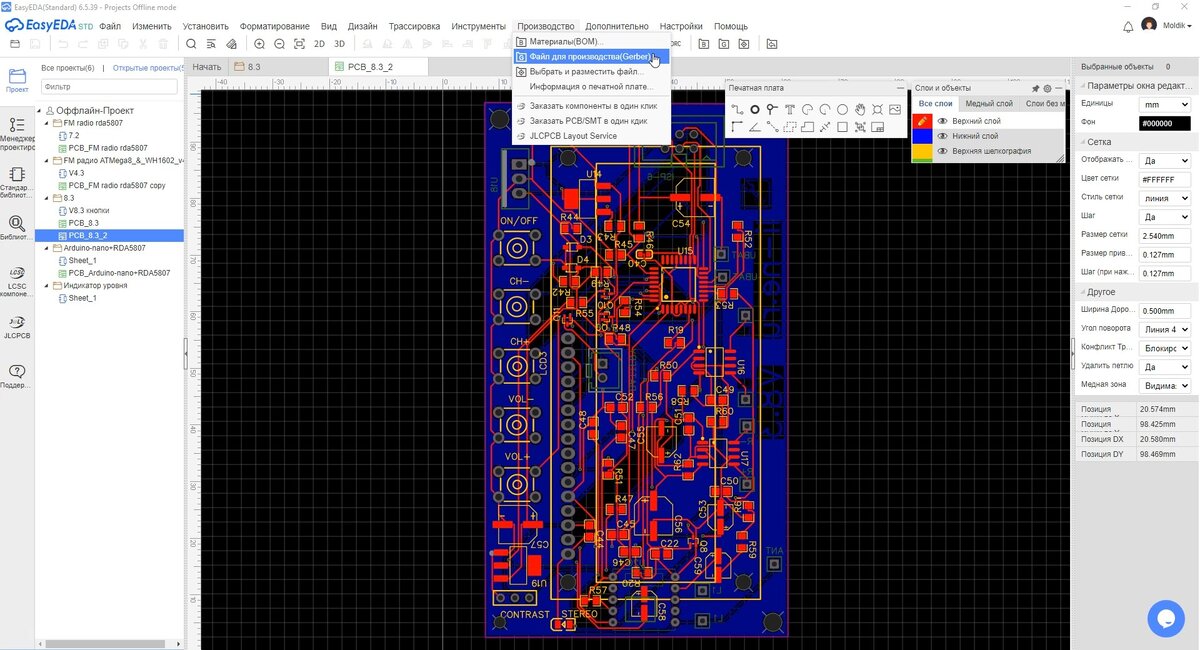
Task: Click the Фильтр project filter field
Action: [x=109, y=87]
